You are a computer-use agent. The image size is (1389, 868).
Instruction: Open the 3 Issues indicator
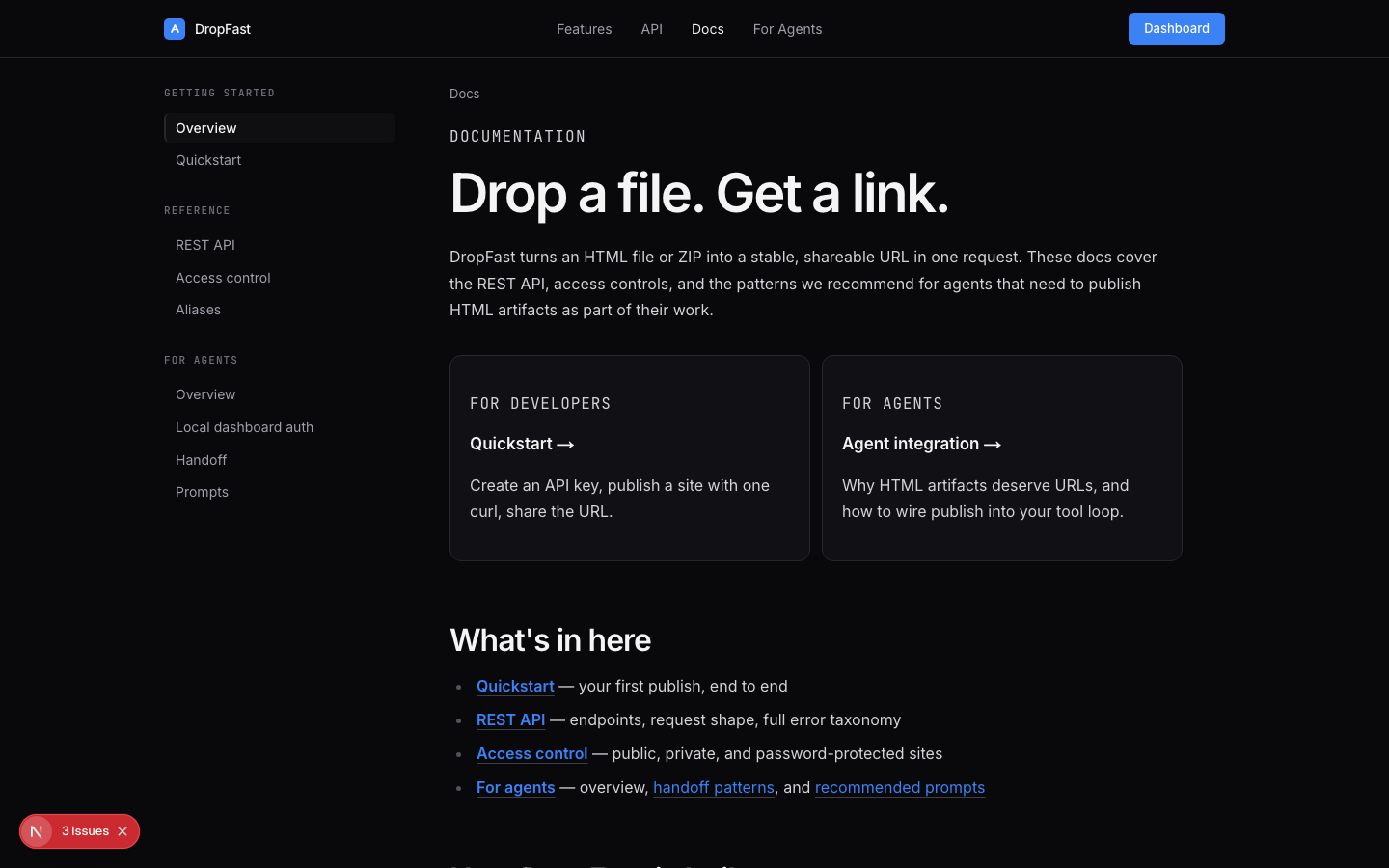coord(85,831)
